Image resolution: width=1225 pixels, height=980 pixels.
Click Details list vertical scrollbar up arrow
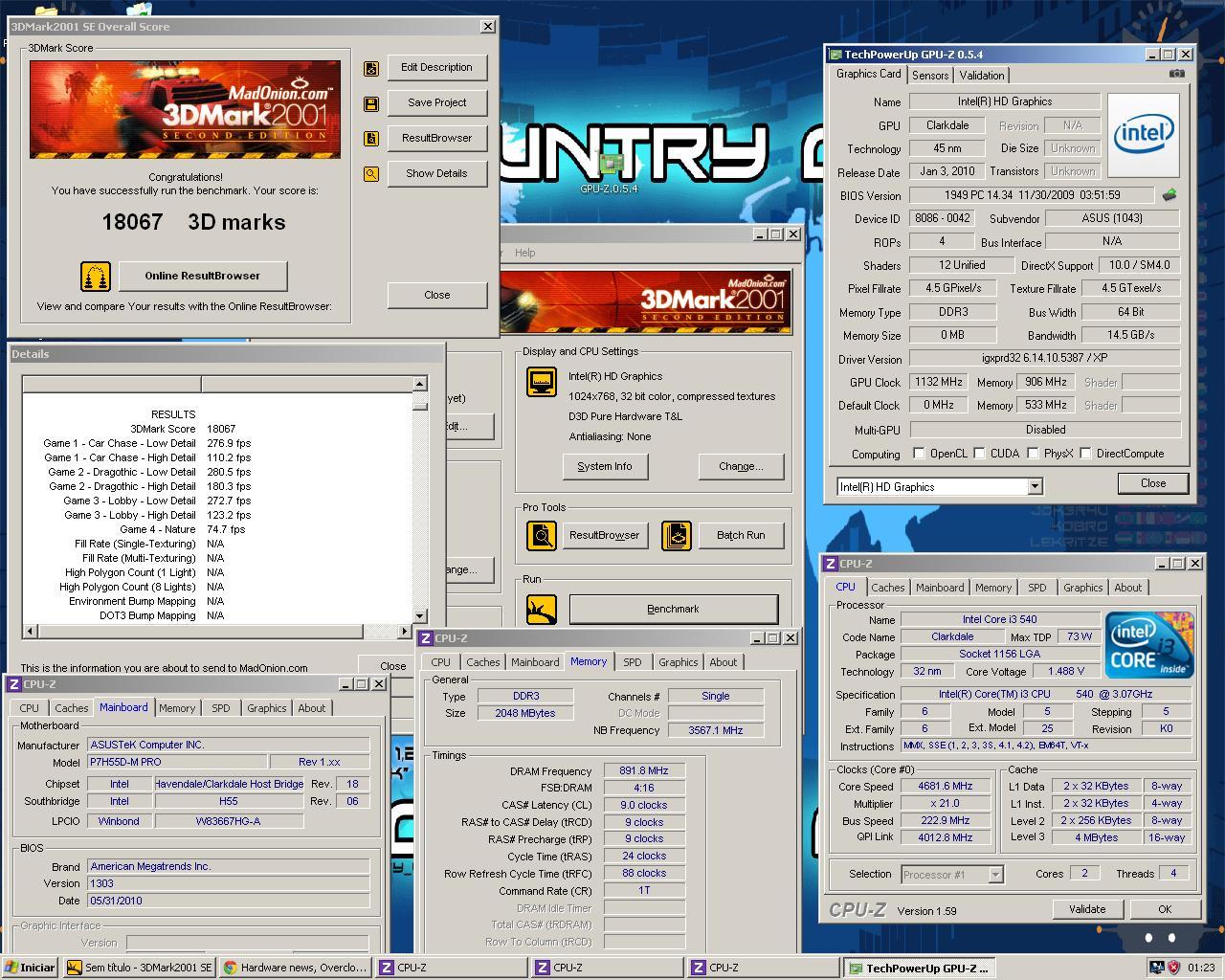click(420, 384)
